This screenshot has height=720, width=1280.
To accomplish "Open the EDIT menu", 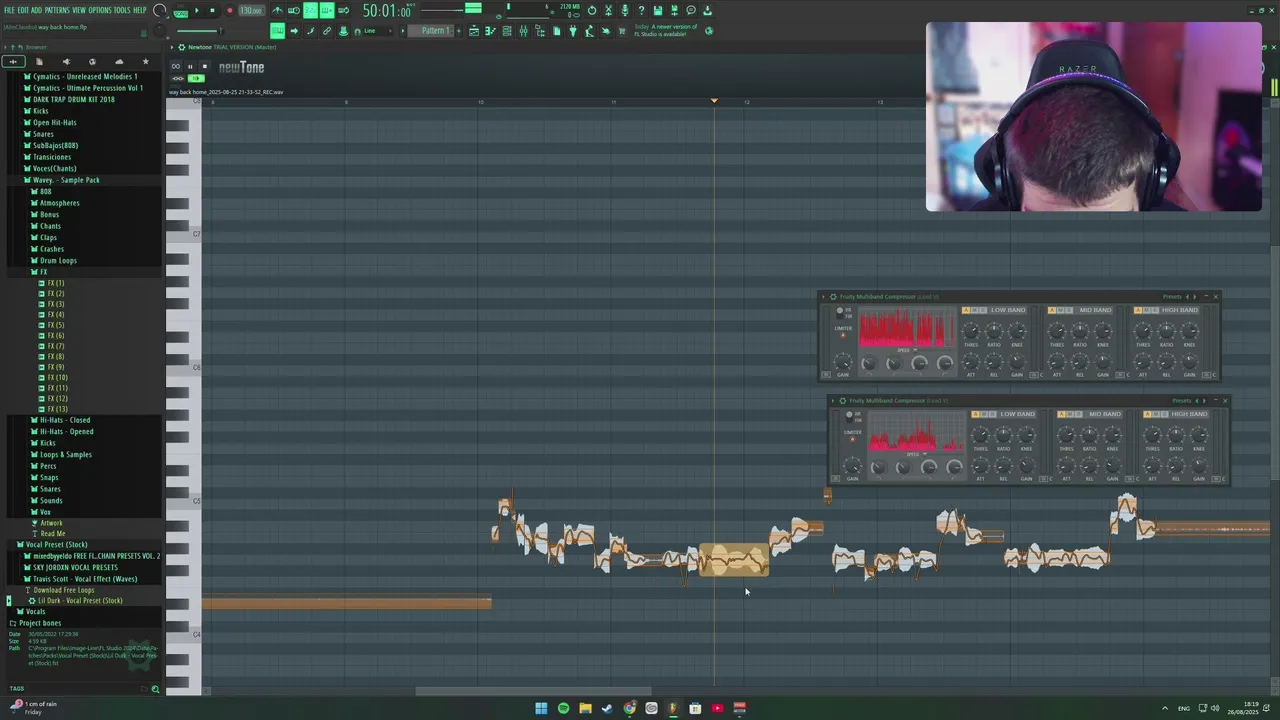I will pos(23,10).
